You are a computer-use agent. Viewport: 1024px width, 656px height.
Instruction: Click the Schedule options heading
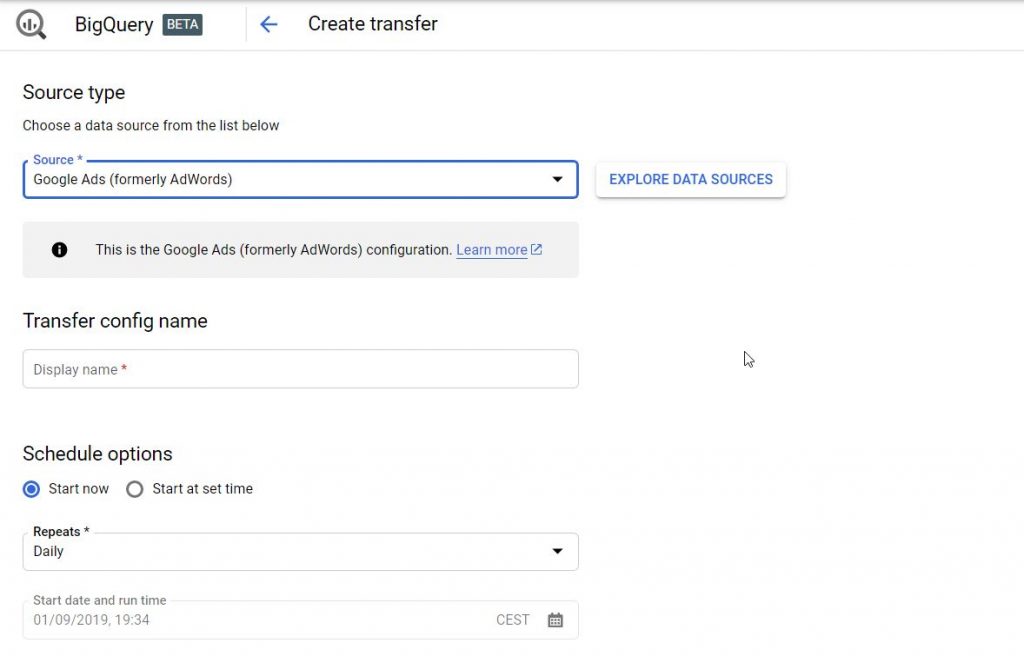(98, 454)
